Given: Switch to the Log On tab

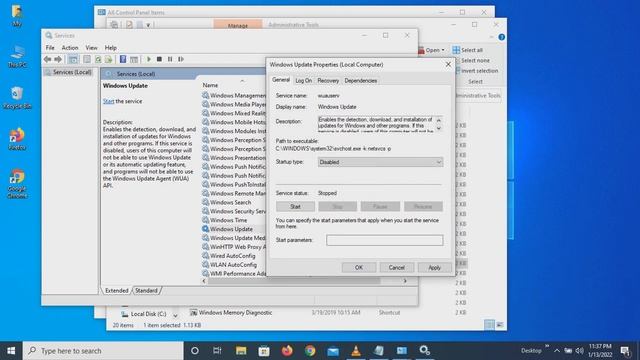Looking at the screenshot, I should [303, 80].
